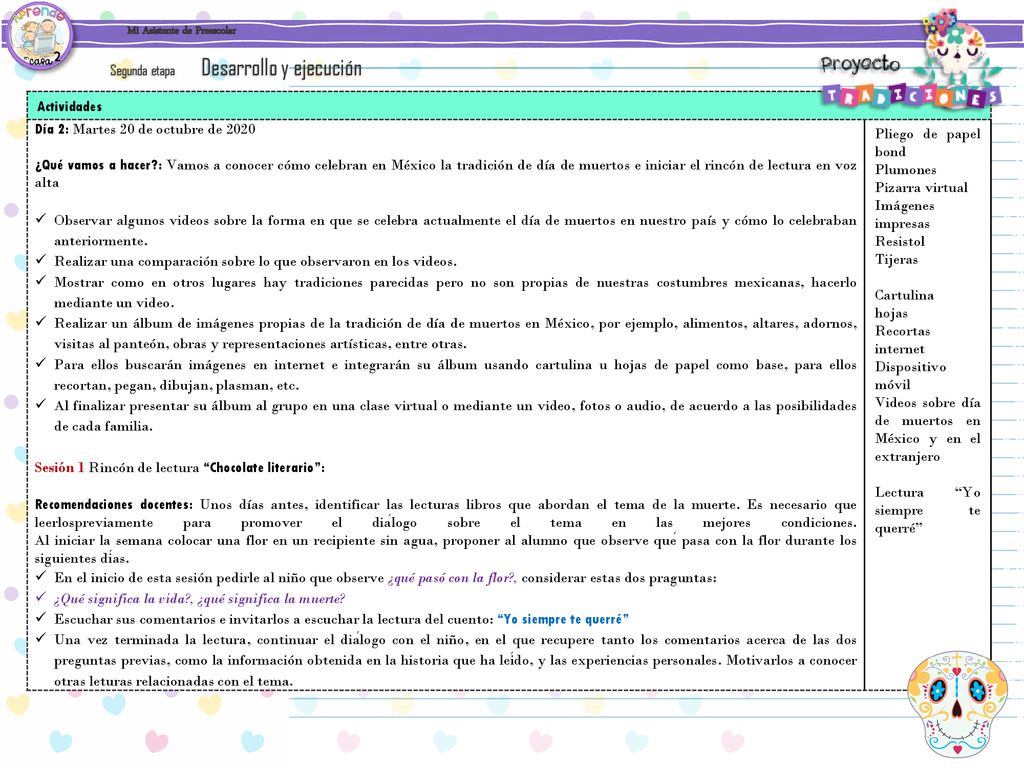This screenshot has height=768, width=1024.
Task: Click the "Mi Asistente de Preescolar" header text
Action: click(182, 30)
